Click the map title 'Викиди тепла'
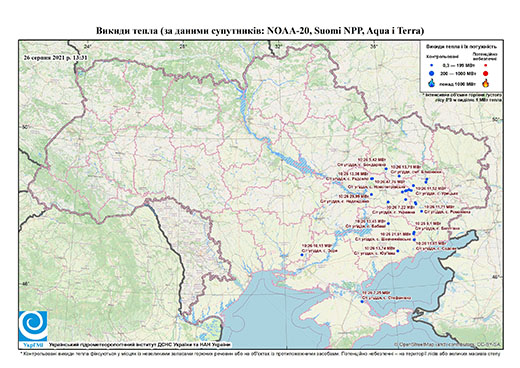 (x=127, y=31)
